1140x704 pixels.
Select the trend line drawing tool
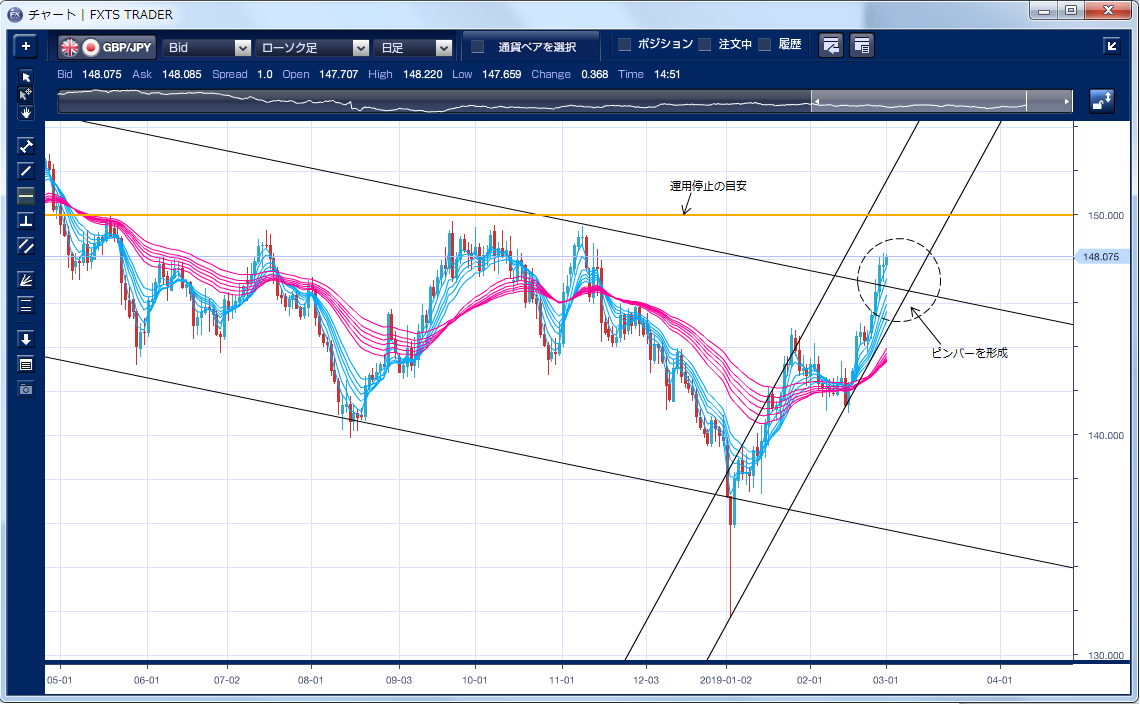25,171
